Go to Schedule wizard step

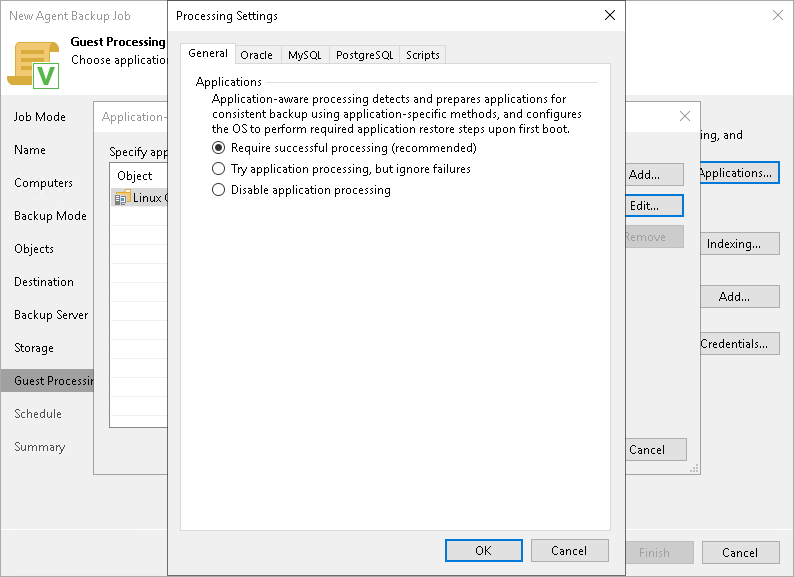click(x=38, y=414)
